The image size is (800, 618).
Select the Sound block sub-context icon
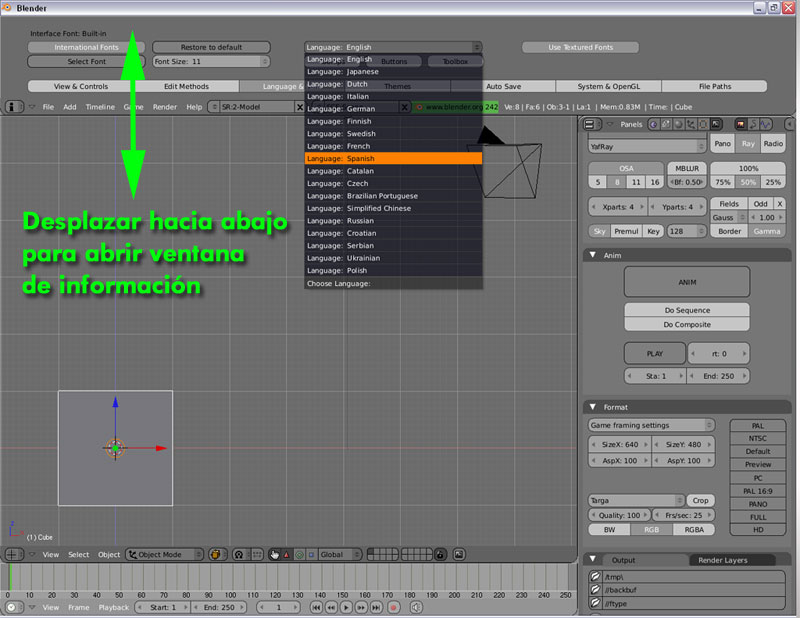tap(765, 124)
